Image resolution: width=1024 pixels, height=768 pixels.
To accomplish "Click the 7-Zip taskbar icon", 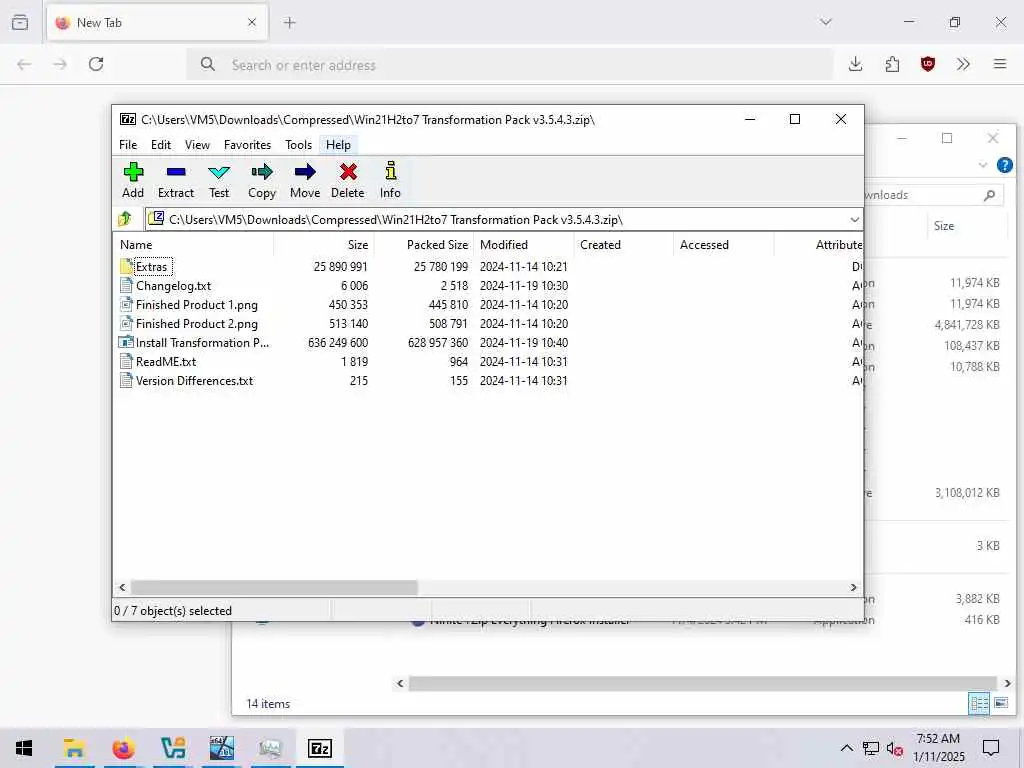I will [x=319, y=748].
